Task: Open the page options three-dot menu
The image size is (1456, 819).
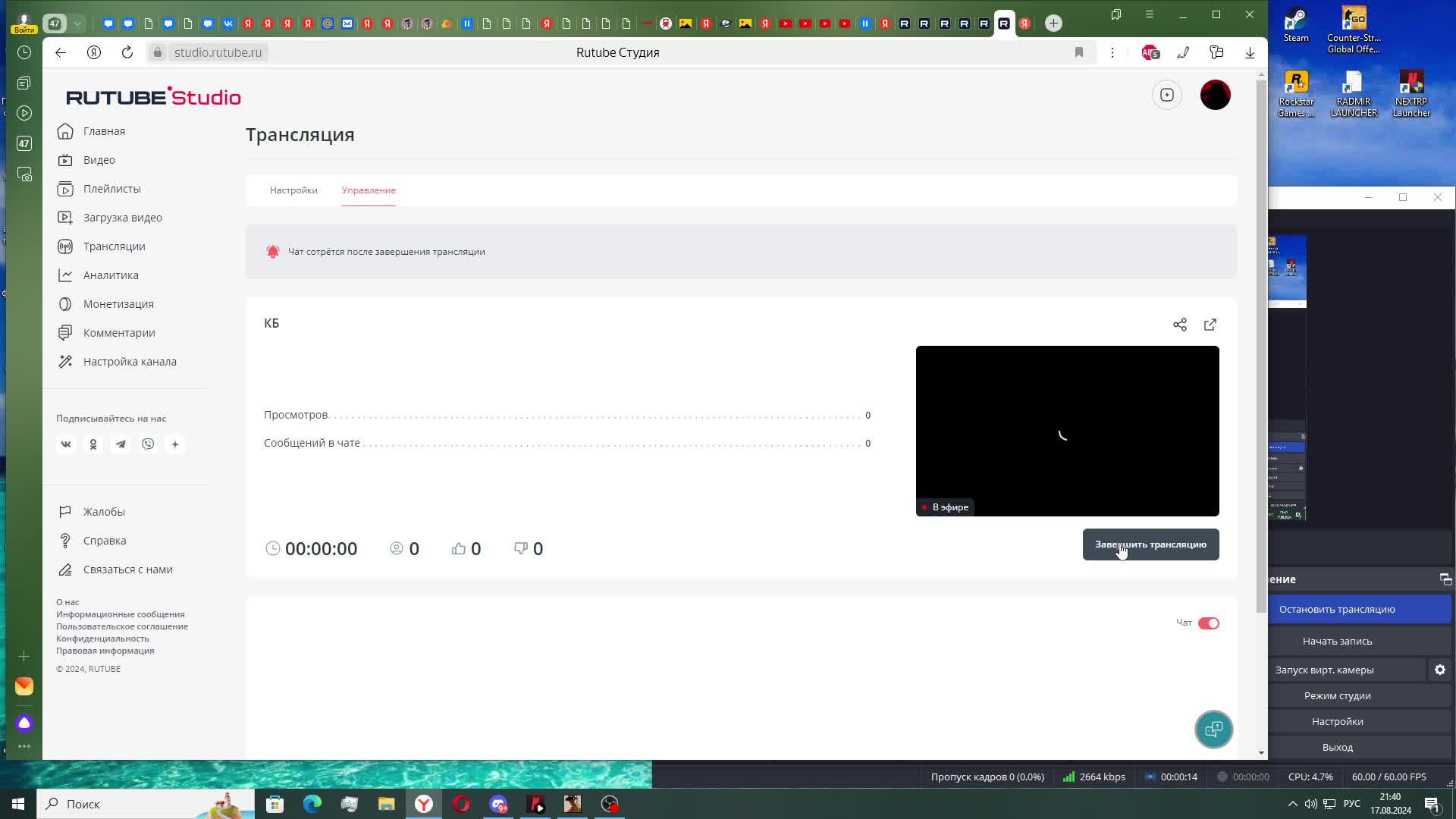Action: [1112, 52]
